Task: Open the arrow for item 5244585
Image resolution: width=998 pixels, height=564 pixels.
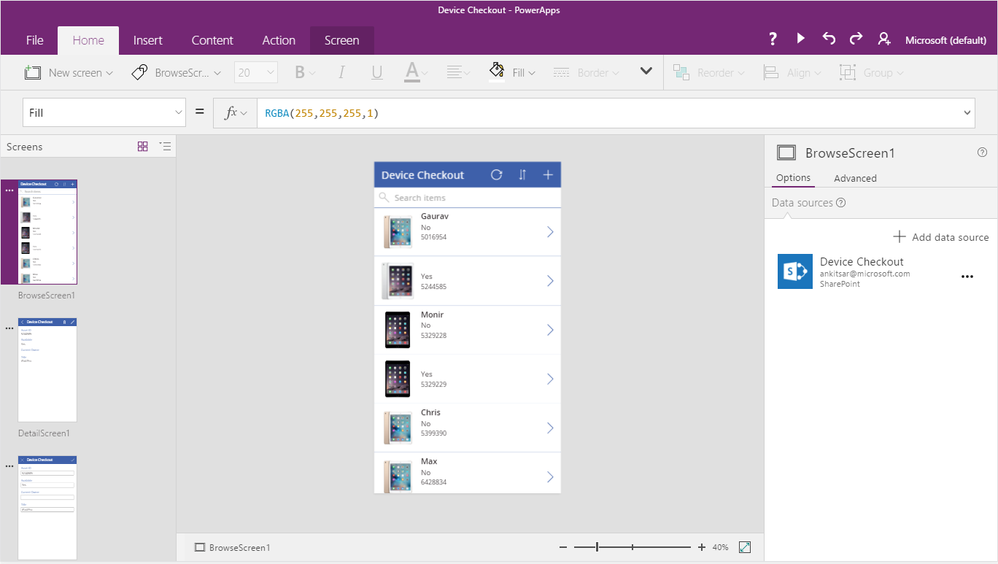Action: [550, 281]
